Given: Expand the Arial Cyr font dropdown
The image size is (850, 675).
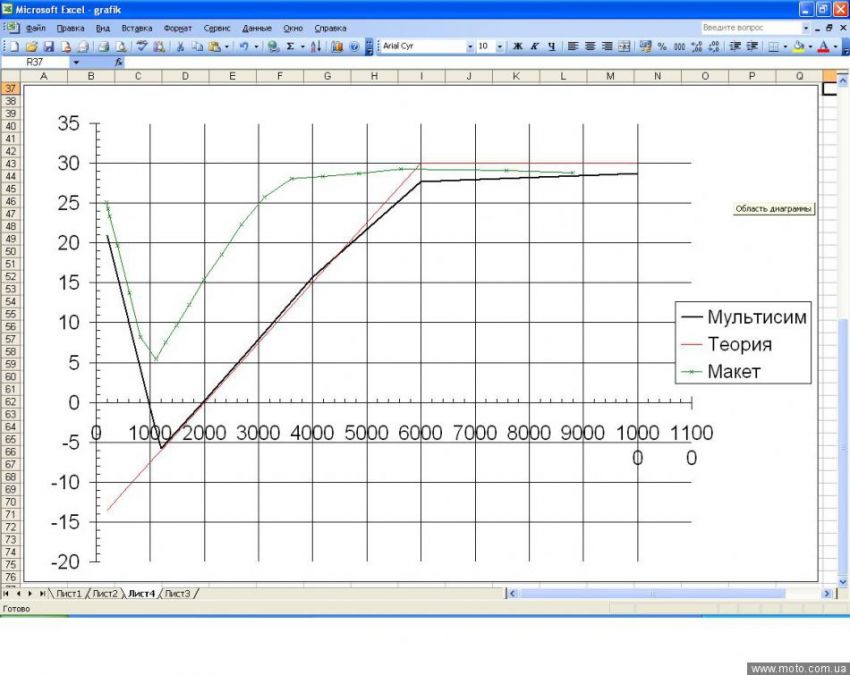Looking at the screenshot, I should (x=470, y=46).
